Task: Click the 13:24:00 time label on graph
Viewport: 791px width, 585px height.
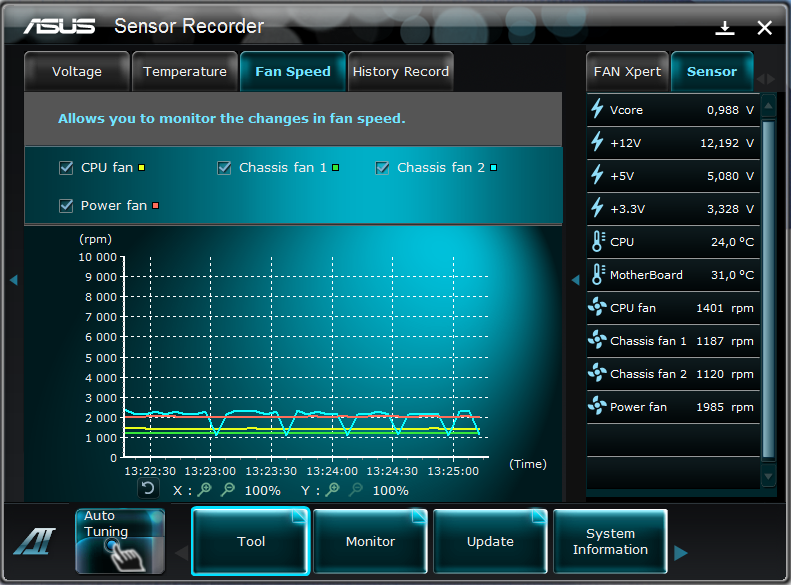Action: (332, 471)
